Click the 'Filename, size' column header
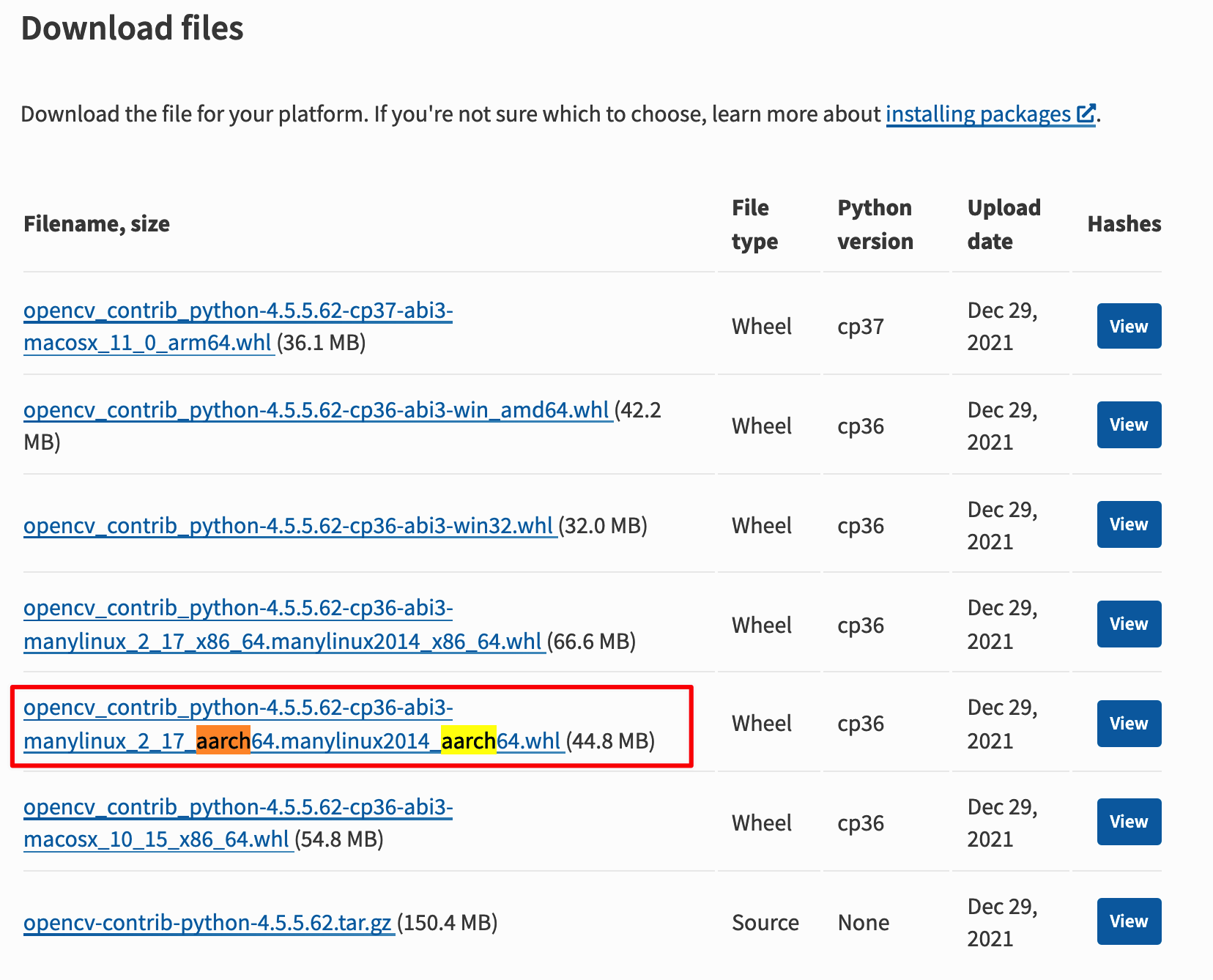This screenshot has width=1213, height=980. 97,224
